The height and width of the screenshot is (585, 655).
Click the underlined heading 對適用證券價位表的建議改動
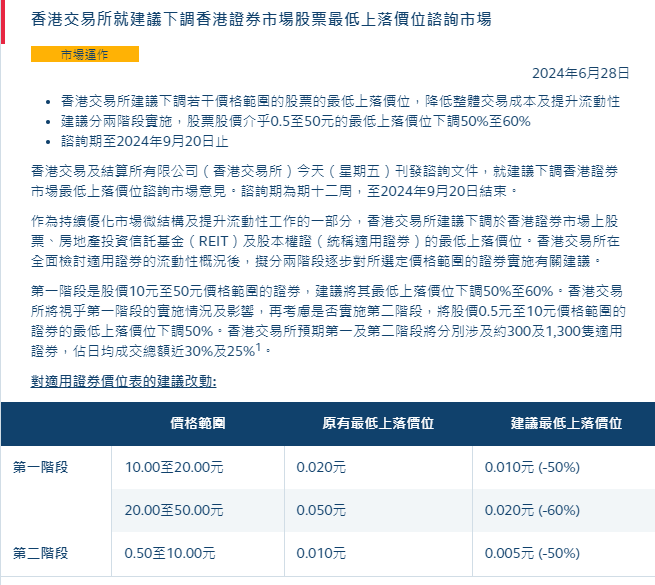click(123, 381)
